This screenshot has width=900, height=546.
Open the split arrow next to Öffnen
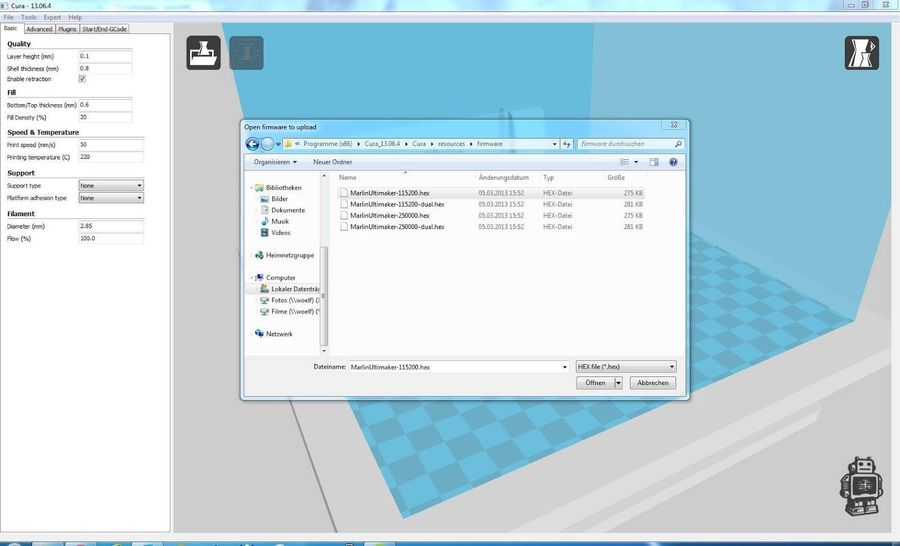(x=618, y=383)
